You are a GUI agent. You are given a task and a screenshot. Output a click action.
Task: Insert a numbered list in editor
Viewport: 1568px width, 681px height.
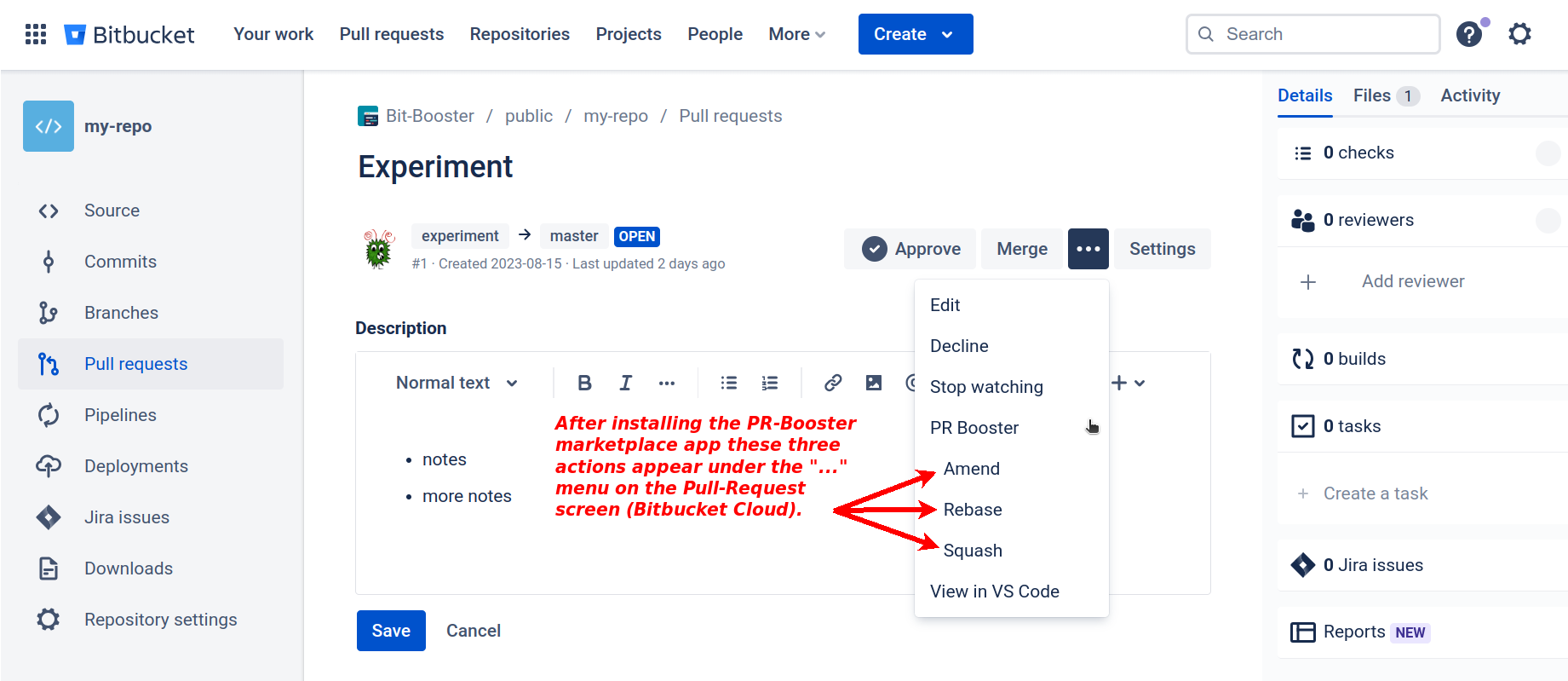[770, 383]
